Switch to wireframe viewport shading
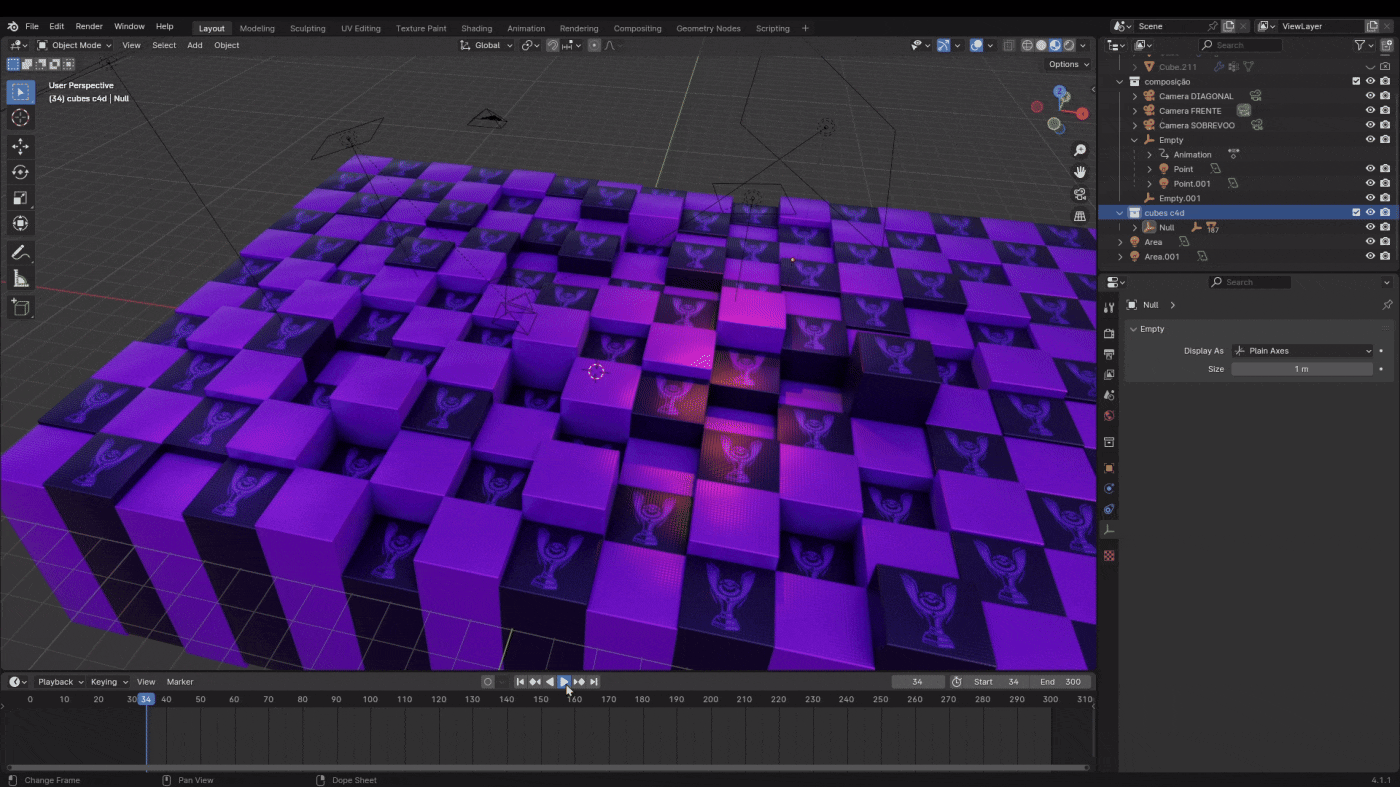The width and height of the screenshot is (1400, 787). [1027, 45]
